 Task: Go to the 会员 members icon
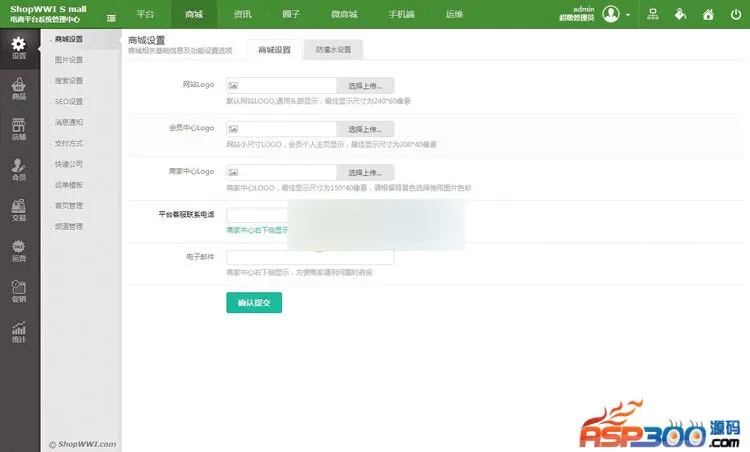pos(19,171)
